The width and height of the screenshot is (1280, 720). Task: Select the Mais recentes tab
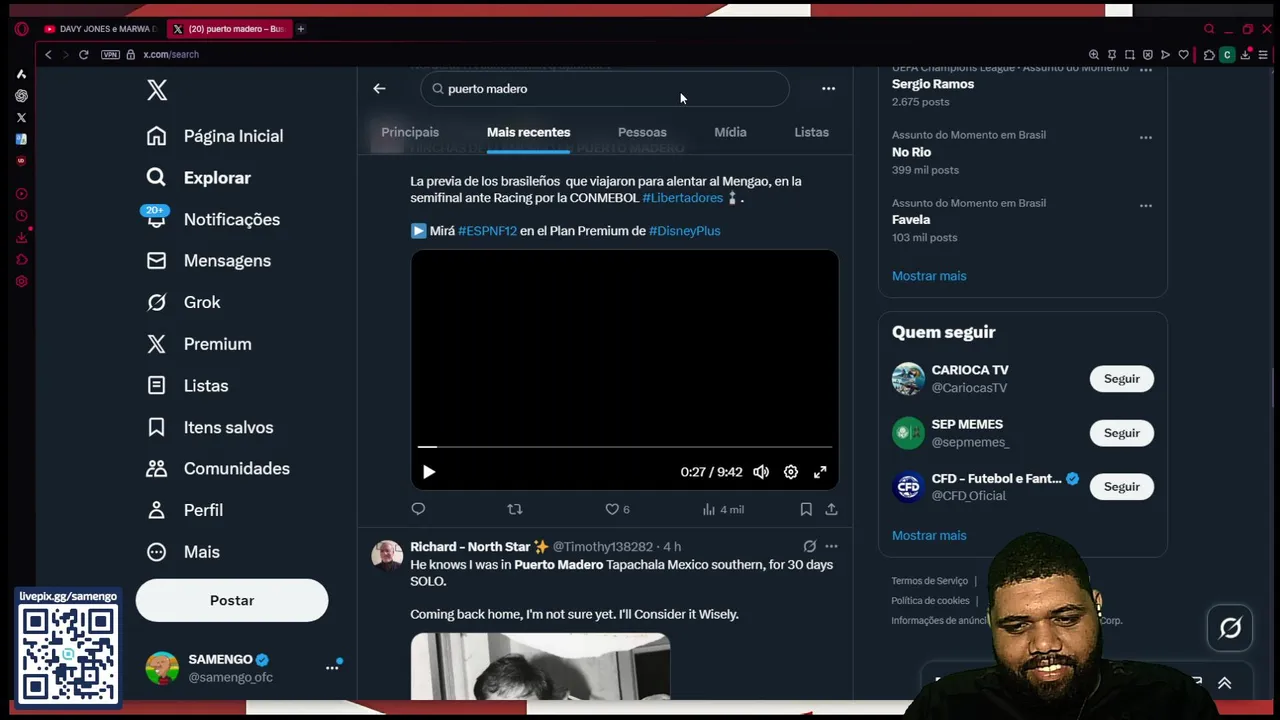[x=528, y=132]
